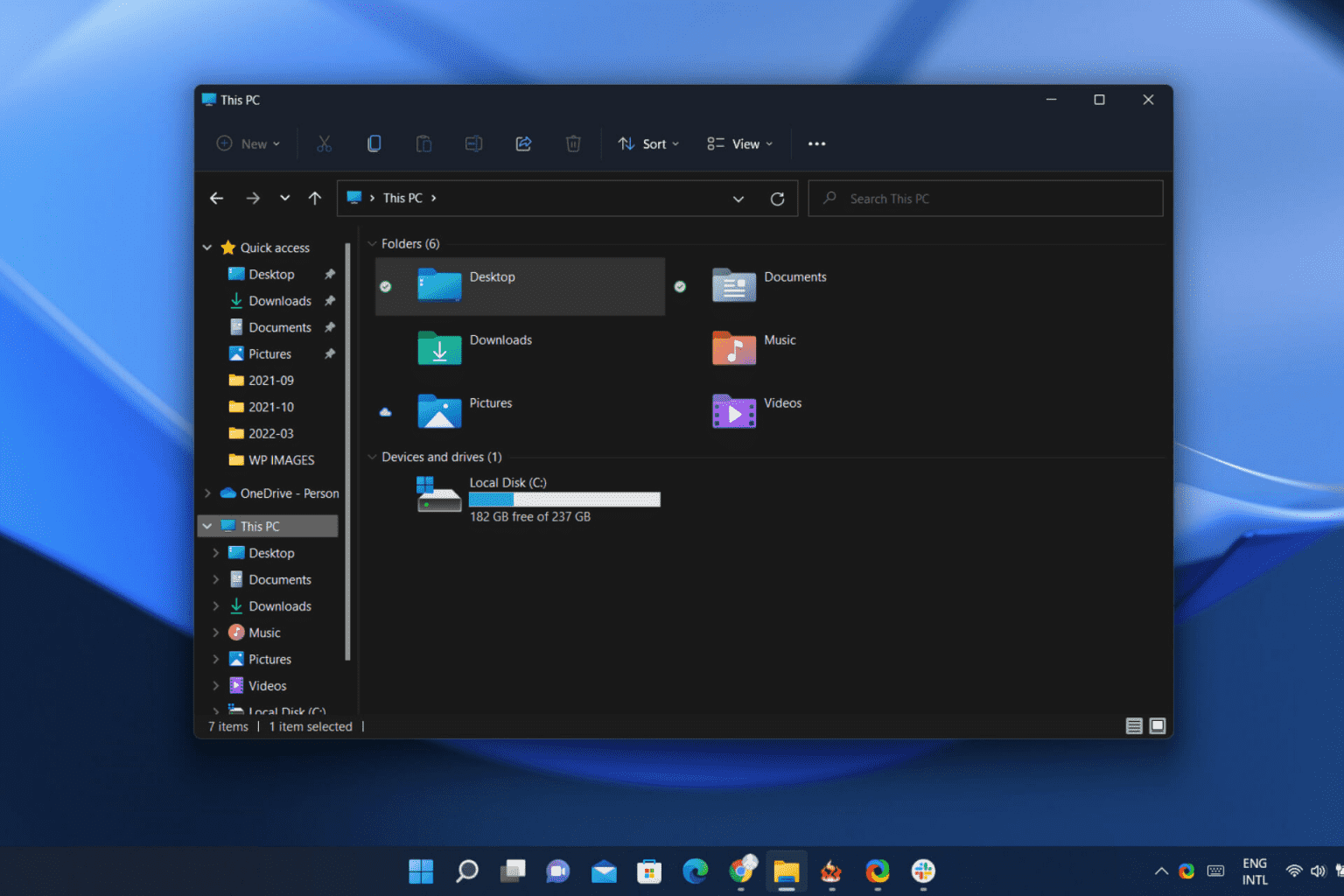Open the New menu
The height and width of the screenshot is (896, 1344).
coord(248,143)
